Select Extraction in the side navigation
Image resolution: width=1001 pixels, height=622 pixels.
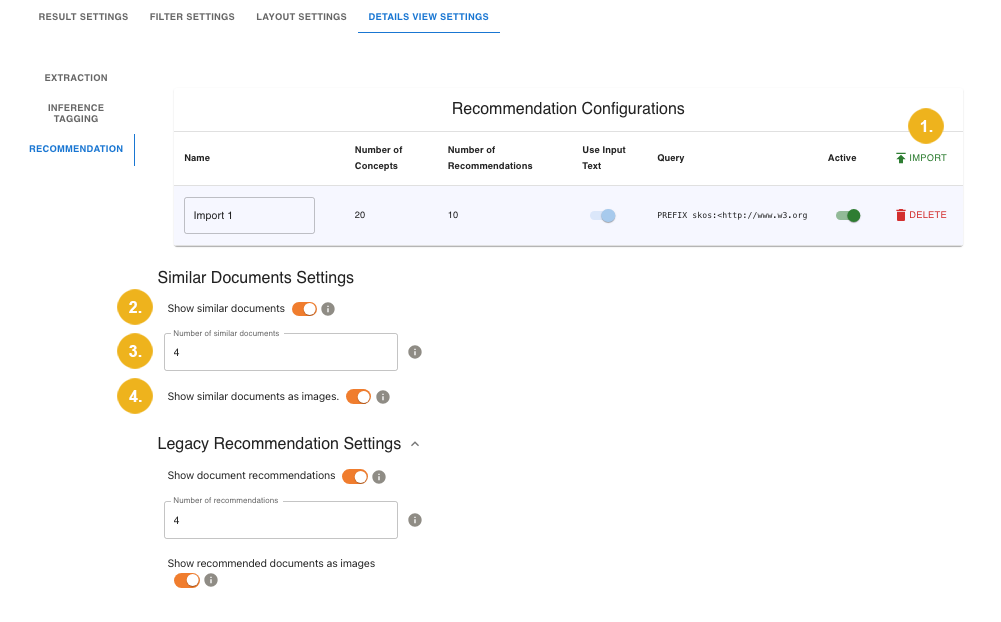pyautogui.click(x=76, y=78)
